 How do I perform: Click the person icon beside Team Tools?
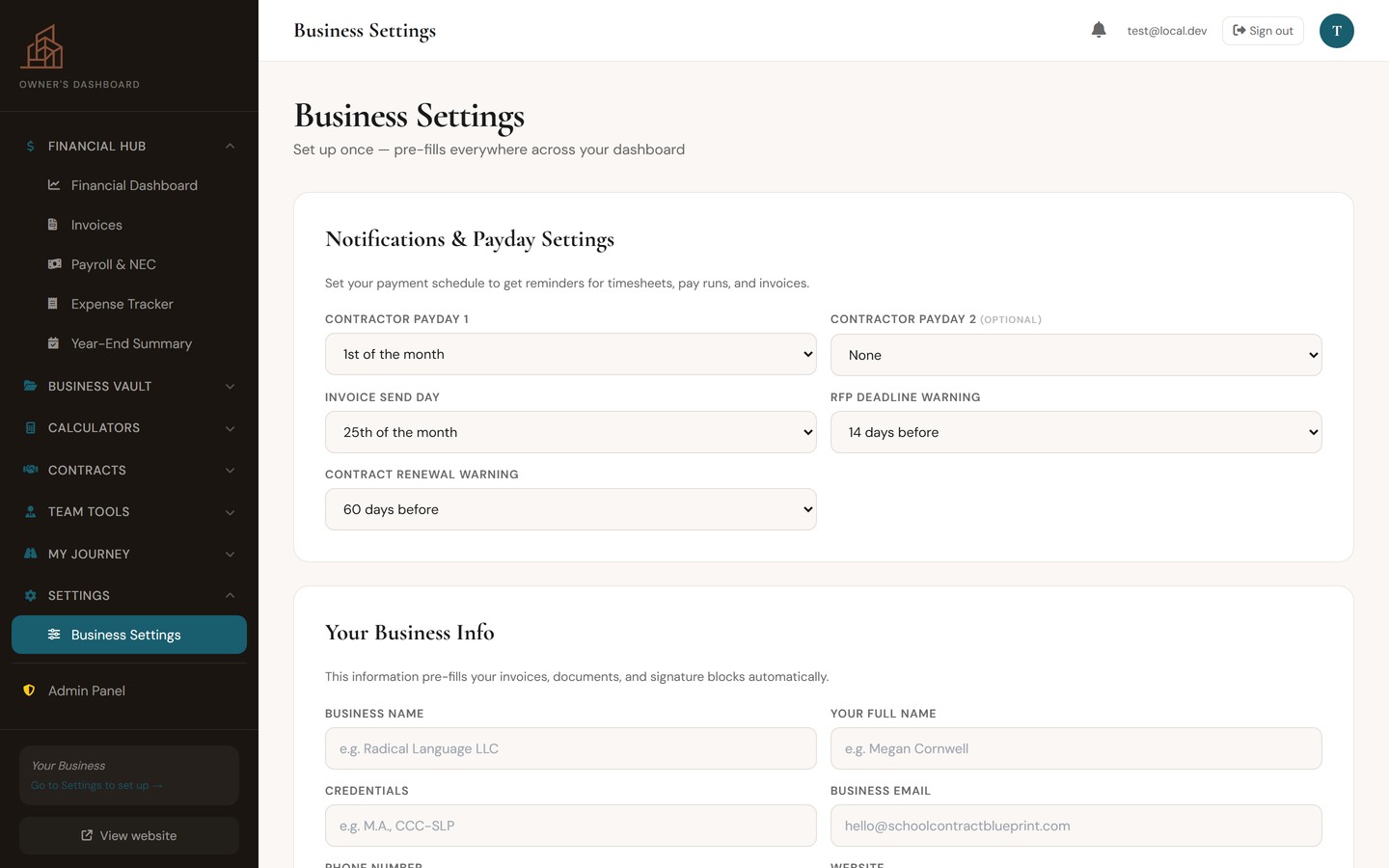tap(30, 511)
